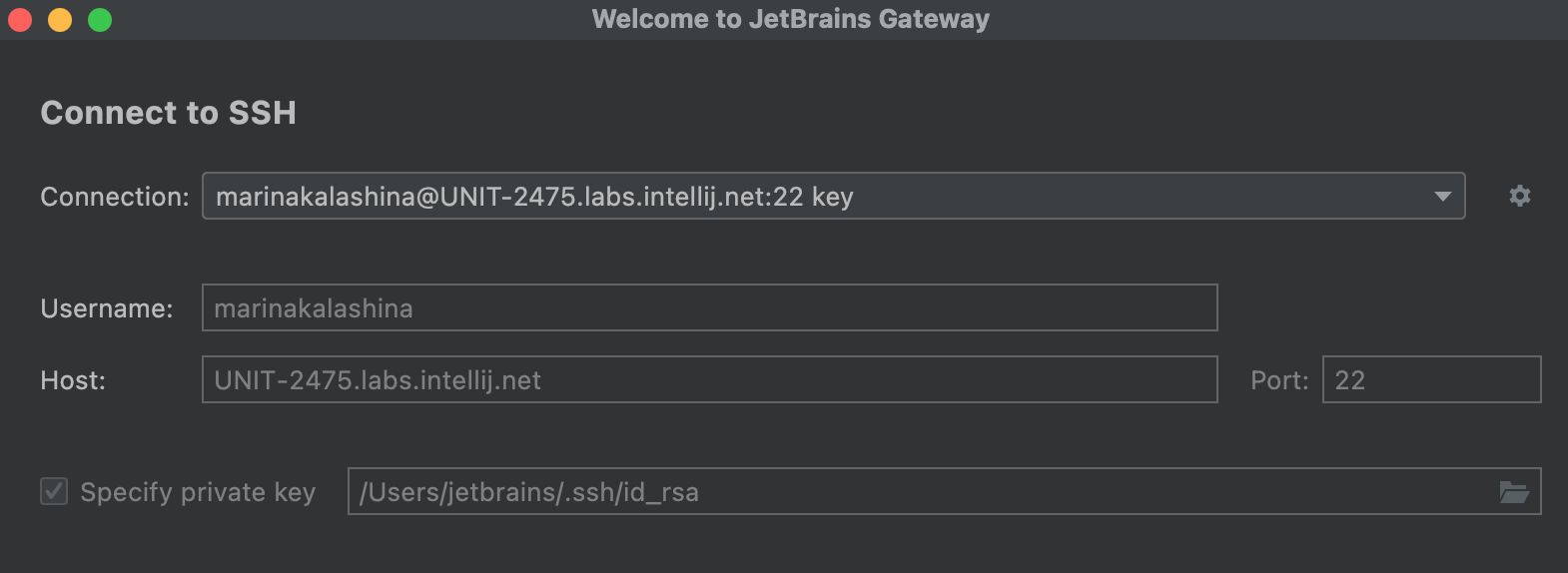Viewport: 1568px width, 573px height.
Task: Click into the Username field
Action: tap(709, 307)
